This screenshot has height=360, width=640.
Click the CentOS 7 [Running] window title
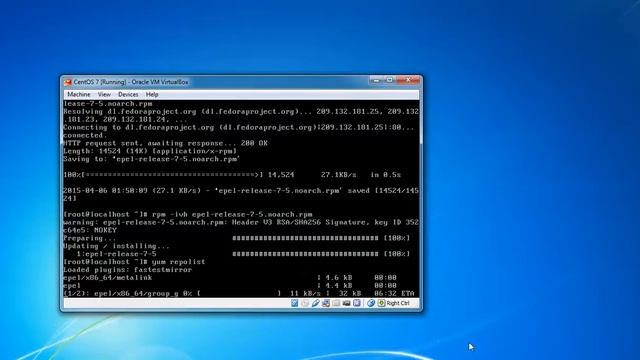(131, 82)
